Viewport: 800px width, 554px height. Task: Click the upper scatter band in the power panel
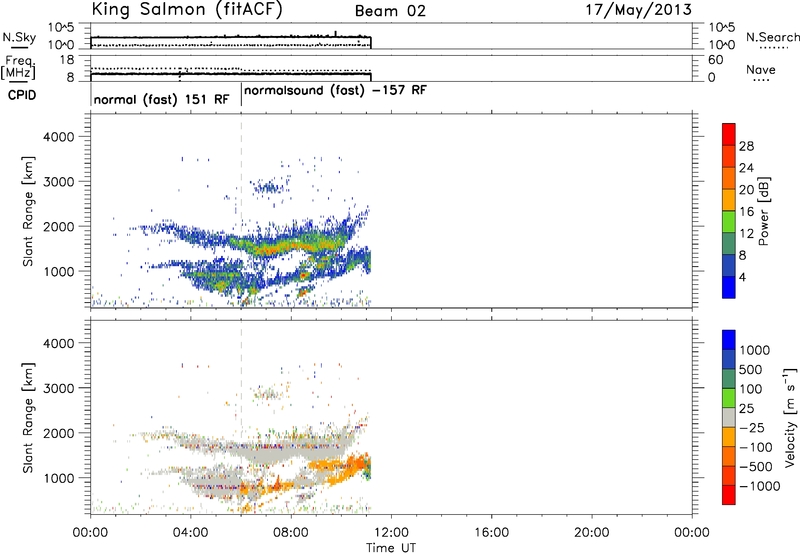255,240
